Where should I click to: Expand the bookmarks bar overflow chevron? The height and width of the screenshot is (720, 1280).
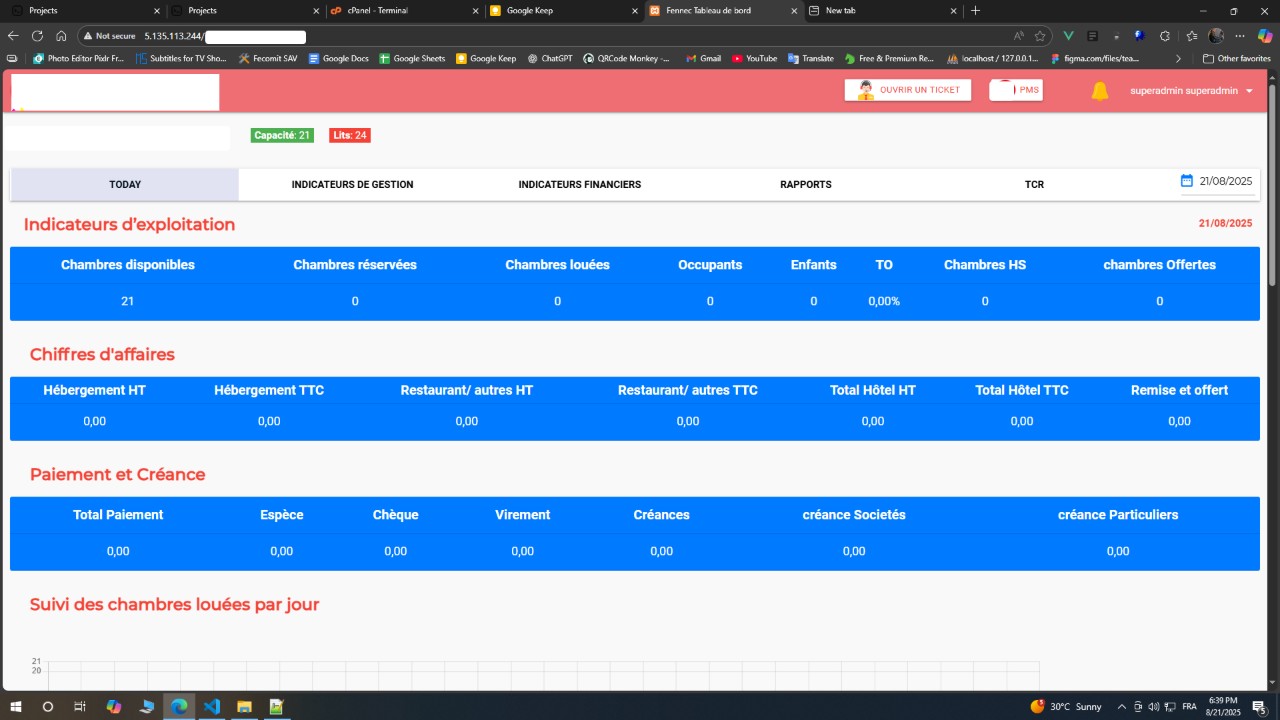click(x=1178, y=58)
